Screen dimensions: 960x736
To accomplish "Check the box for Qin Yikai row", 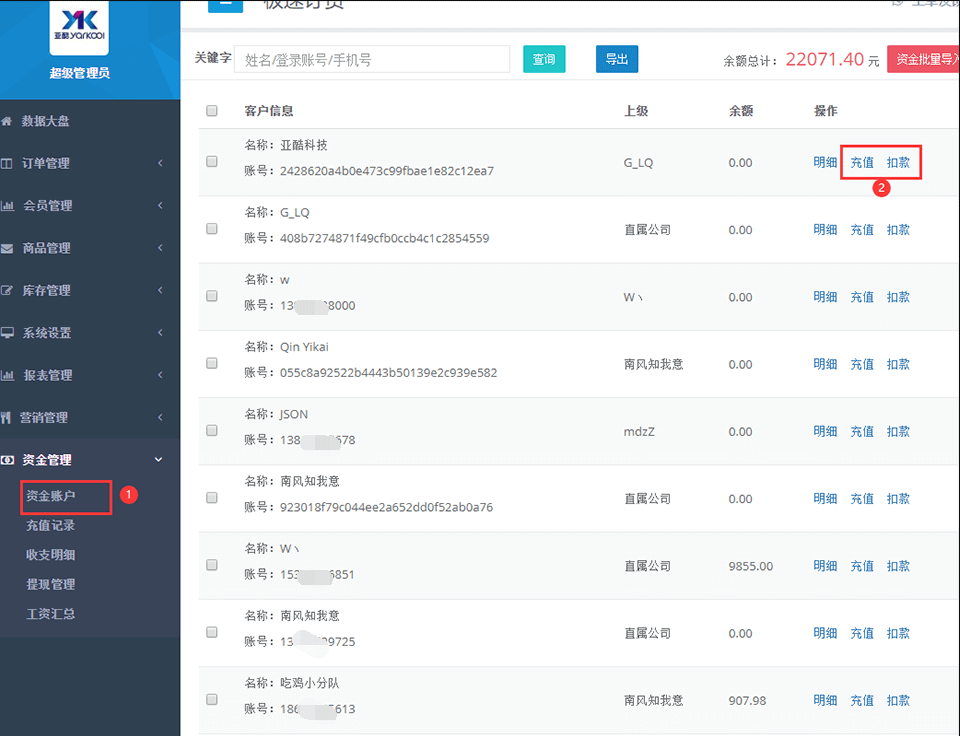I will tap(212, 363).
